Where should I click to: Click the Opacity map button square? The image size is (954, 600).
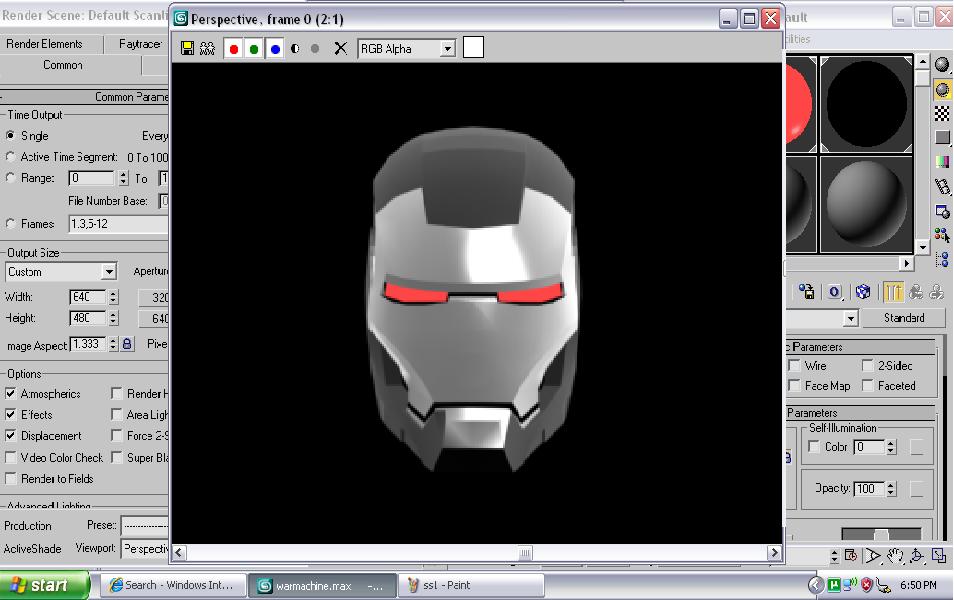pos(917,489)
